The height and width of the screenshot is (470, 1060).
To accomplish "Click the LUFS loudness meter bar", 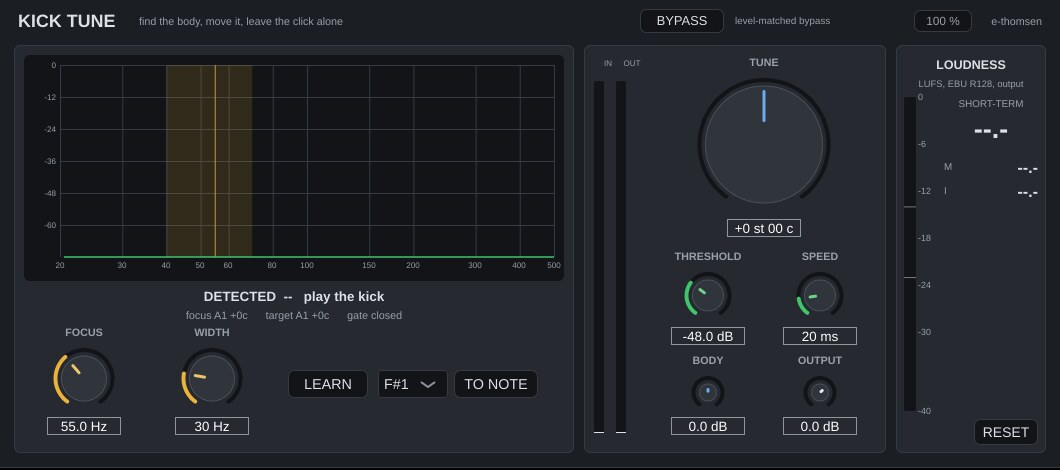I will tap(910, 254).
